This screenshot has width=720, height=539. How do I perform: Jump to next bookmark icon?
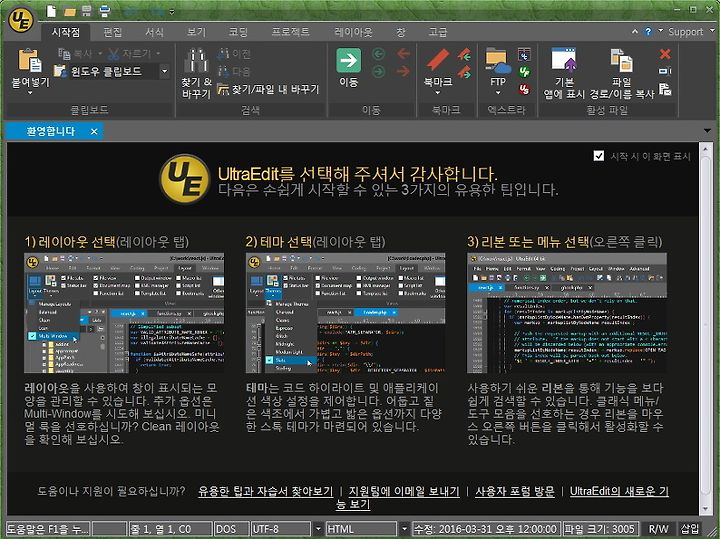coord(465,72)
